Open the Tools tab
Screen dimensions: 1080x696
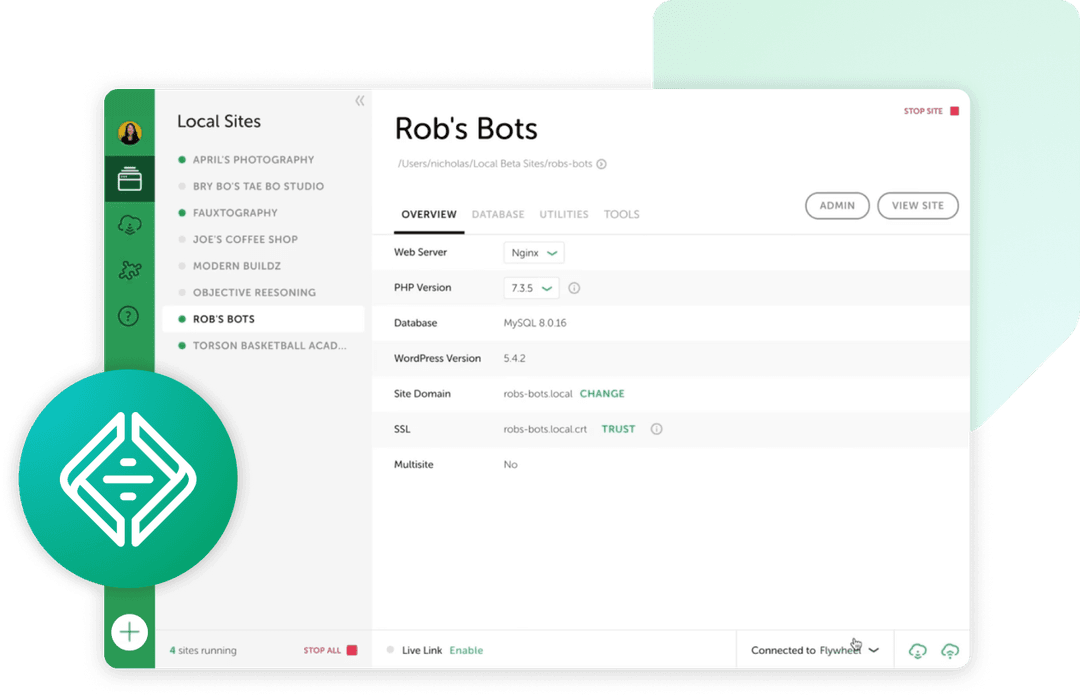[622, 214]
